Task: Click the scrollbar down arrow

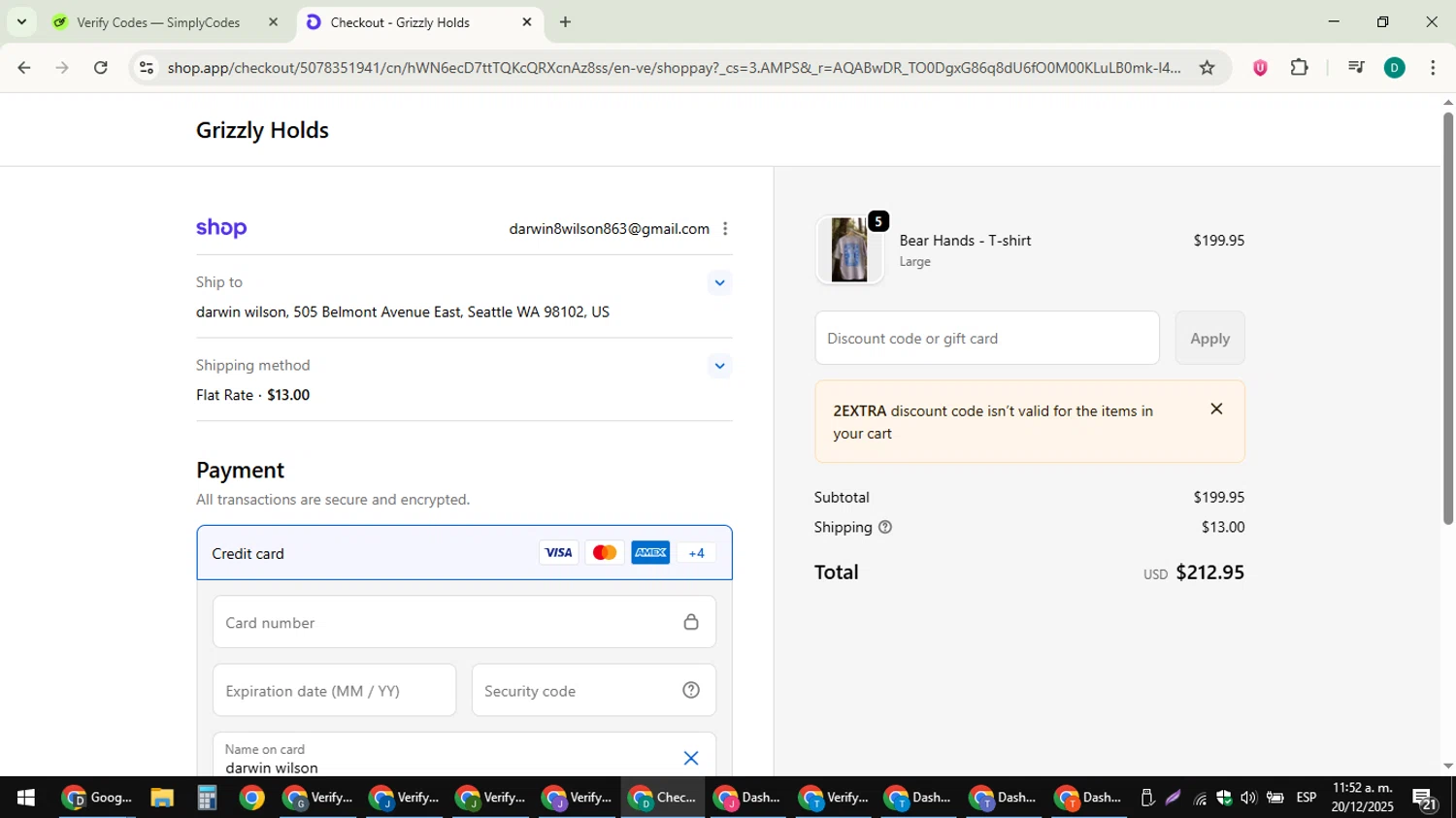Action: pyautogui.click(x=1447, y=767)
